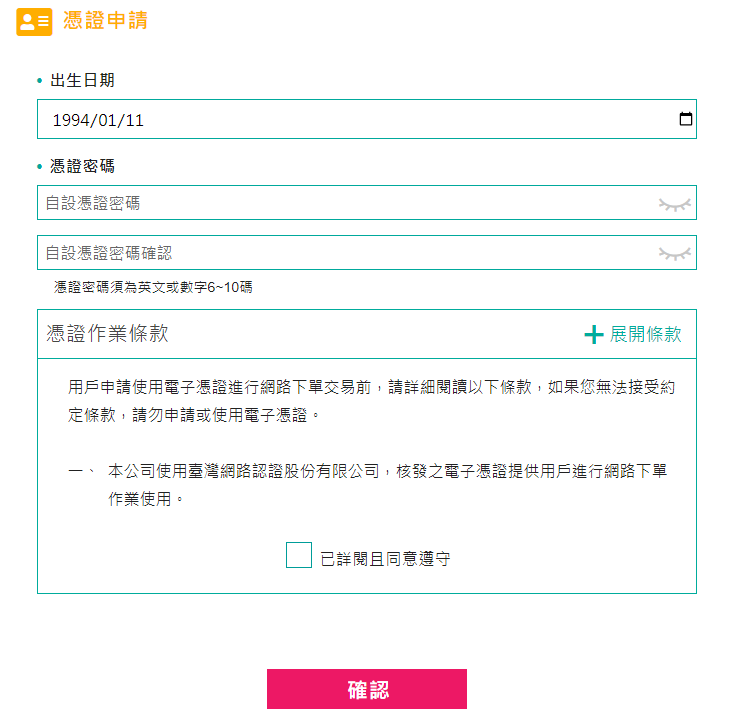The width and height of the screenshot is (744, 713).
Task: Click the green plus icon beside 展開條款
Action: click(x=594, y=334)
